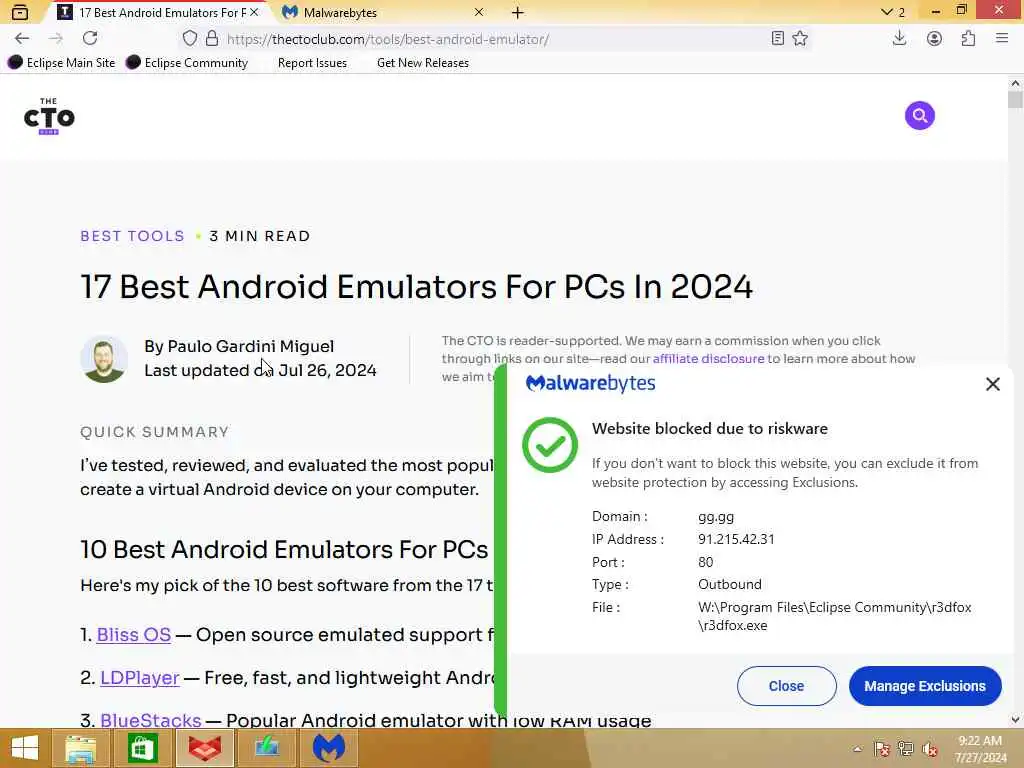The image size is (1024, 768).
Task: Click the page scrollbar up arrow
Action: coord(1015,83)
